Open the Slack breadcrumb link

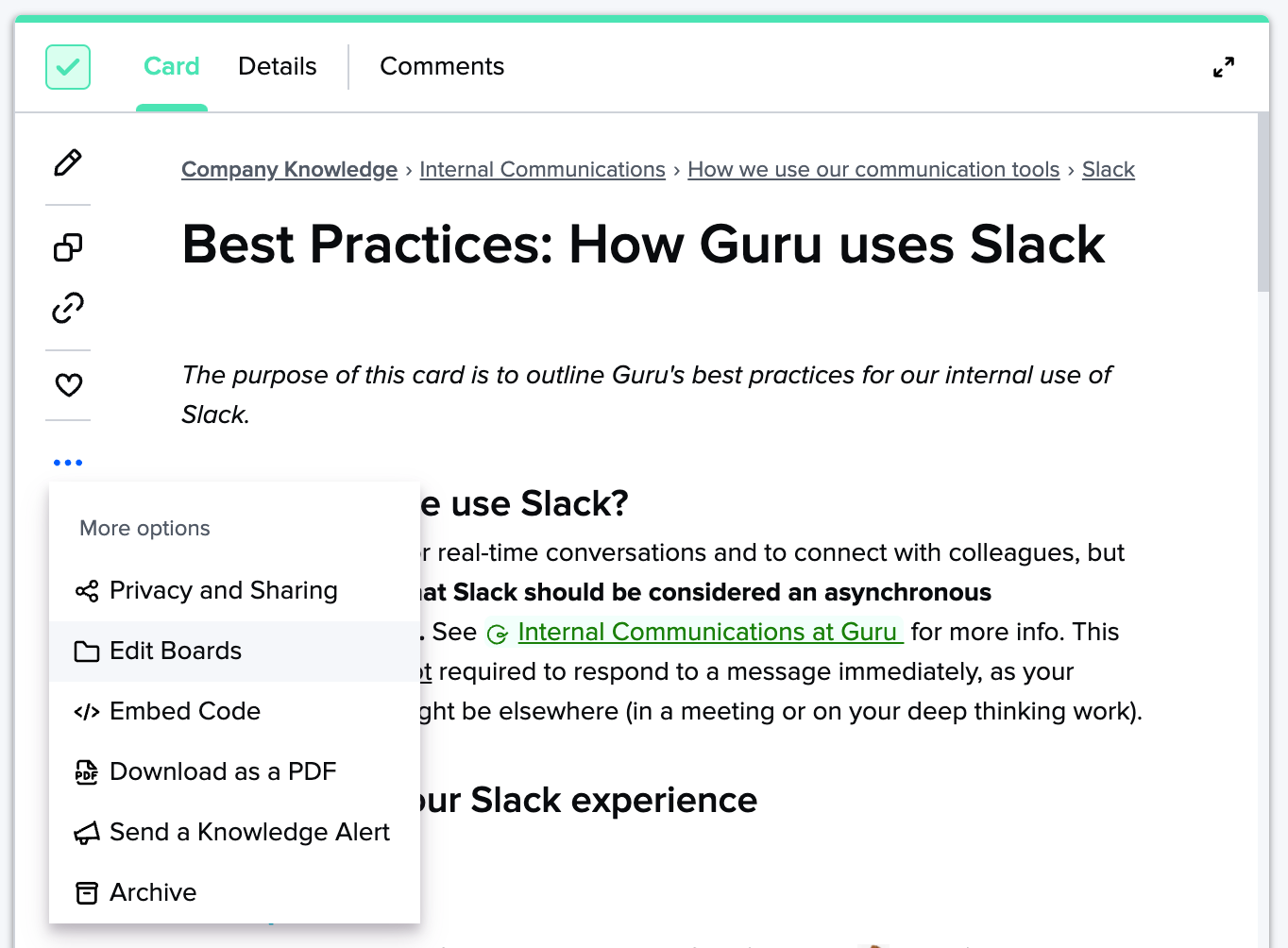[x=1109, y=169]
